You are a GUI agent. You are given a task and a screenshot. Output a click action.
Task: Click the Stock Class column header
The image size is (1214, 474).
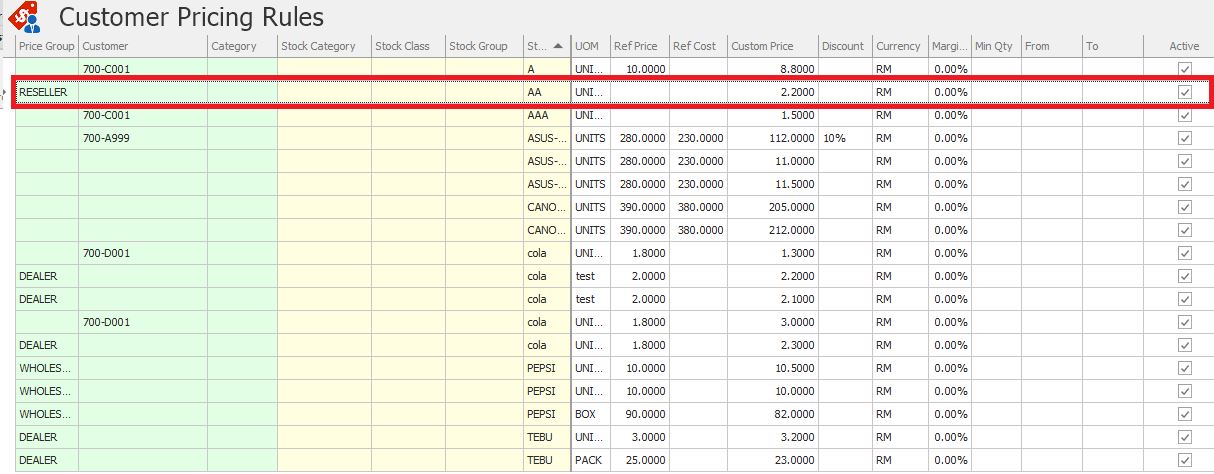point(409,46)
